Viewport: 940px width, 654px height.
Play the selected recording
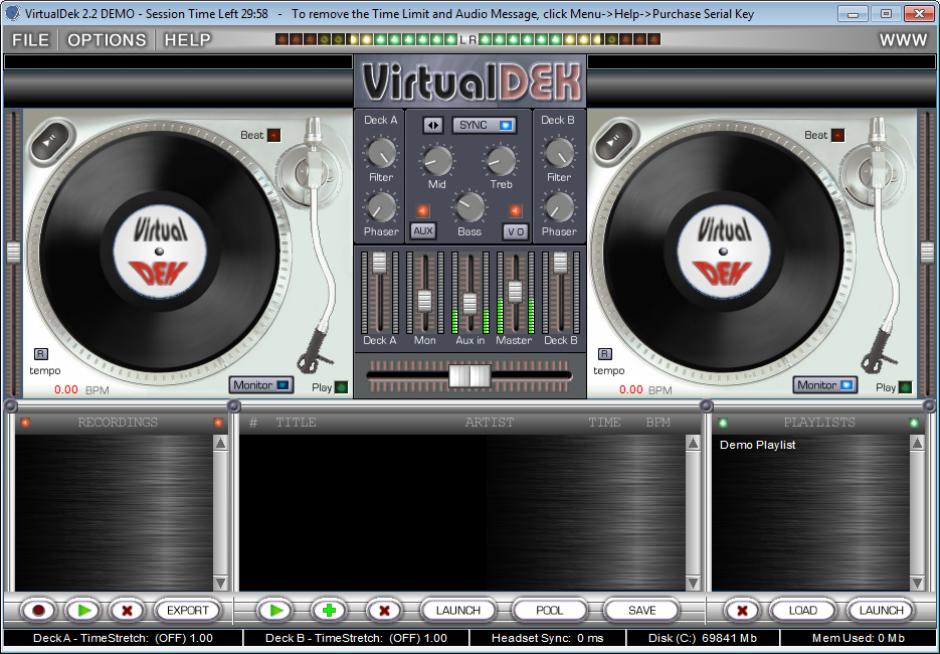click(x=83, y=610)
